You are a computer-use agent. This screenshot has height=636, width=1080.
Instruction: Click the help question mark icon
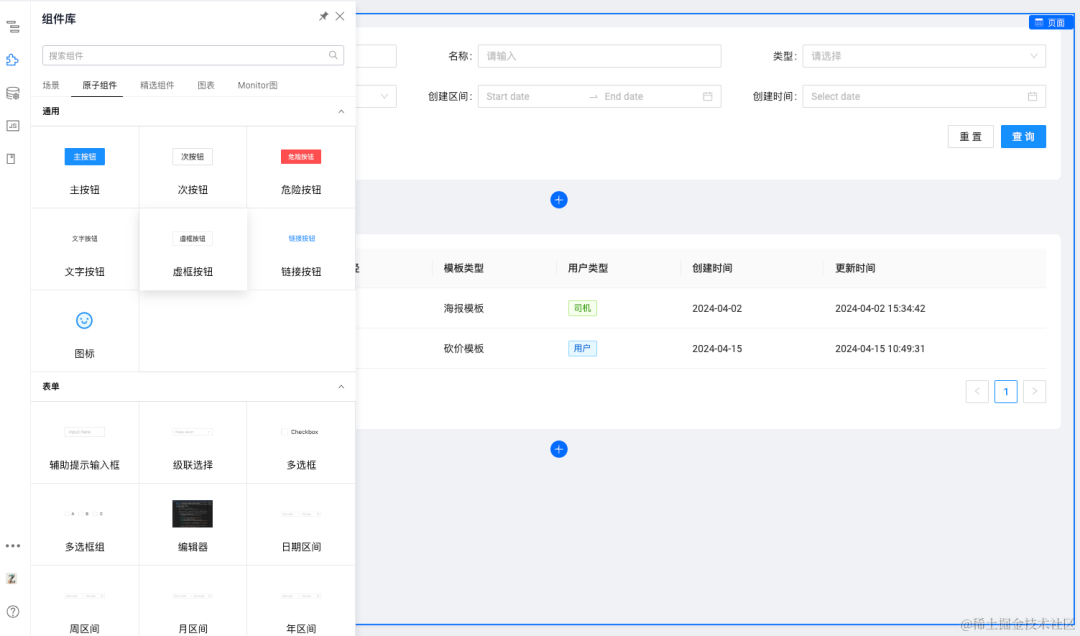(12, 611)
